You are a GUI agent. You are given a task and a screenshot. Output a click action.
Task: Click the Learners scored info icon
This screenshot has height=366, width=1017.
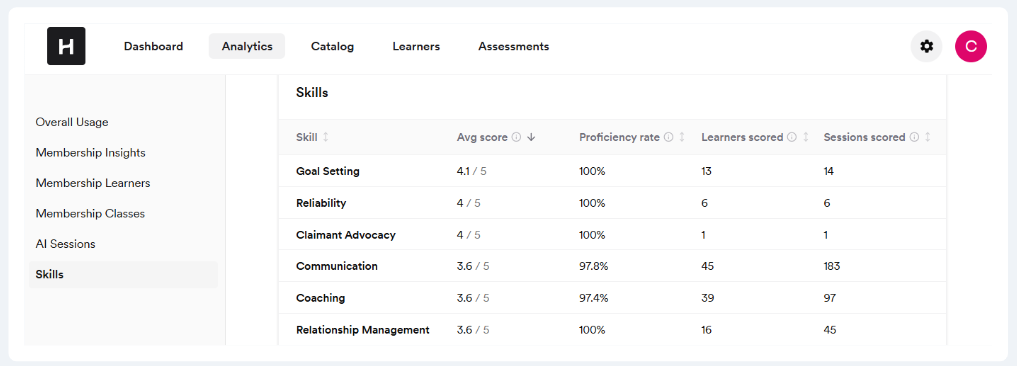coord(791,138)
